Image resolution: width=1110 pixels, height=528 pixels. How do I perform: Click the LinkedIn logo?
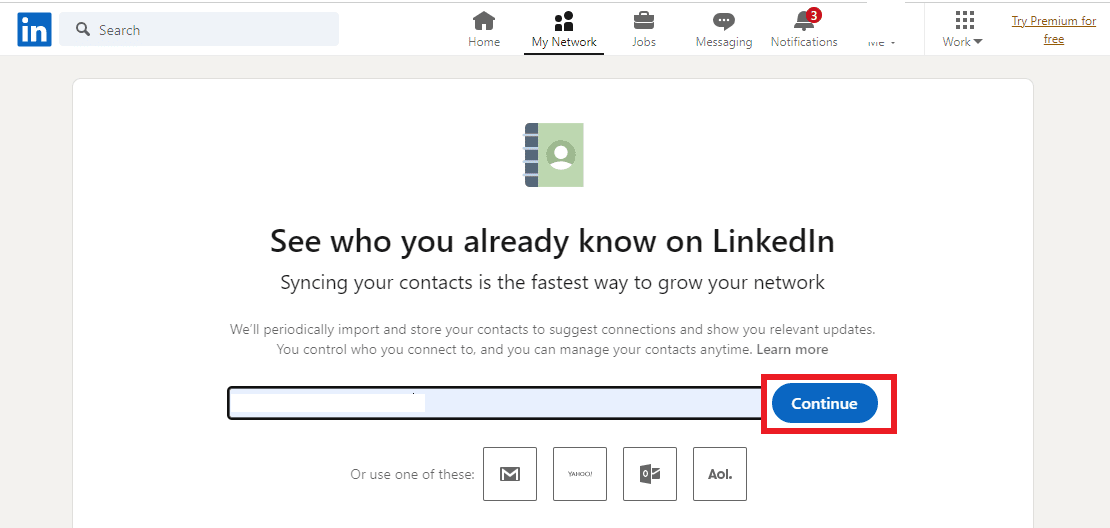coord(35,30)
